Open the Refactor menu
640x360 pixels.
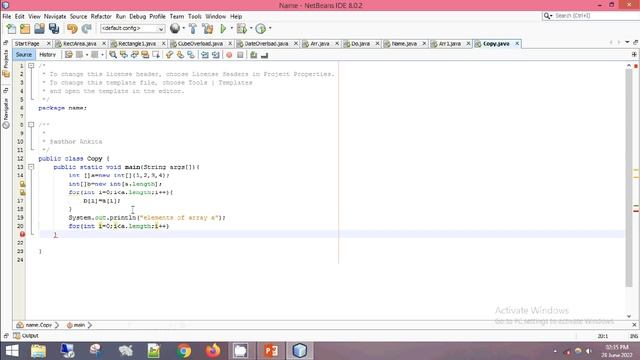point(101,16)
